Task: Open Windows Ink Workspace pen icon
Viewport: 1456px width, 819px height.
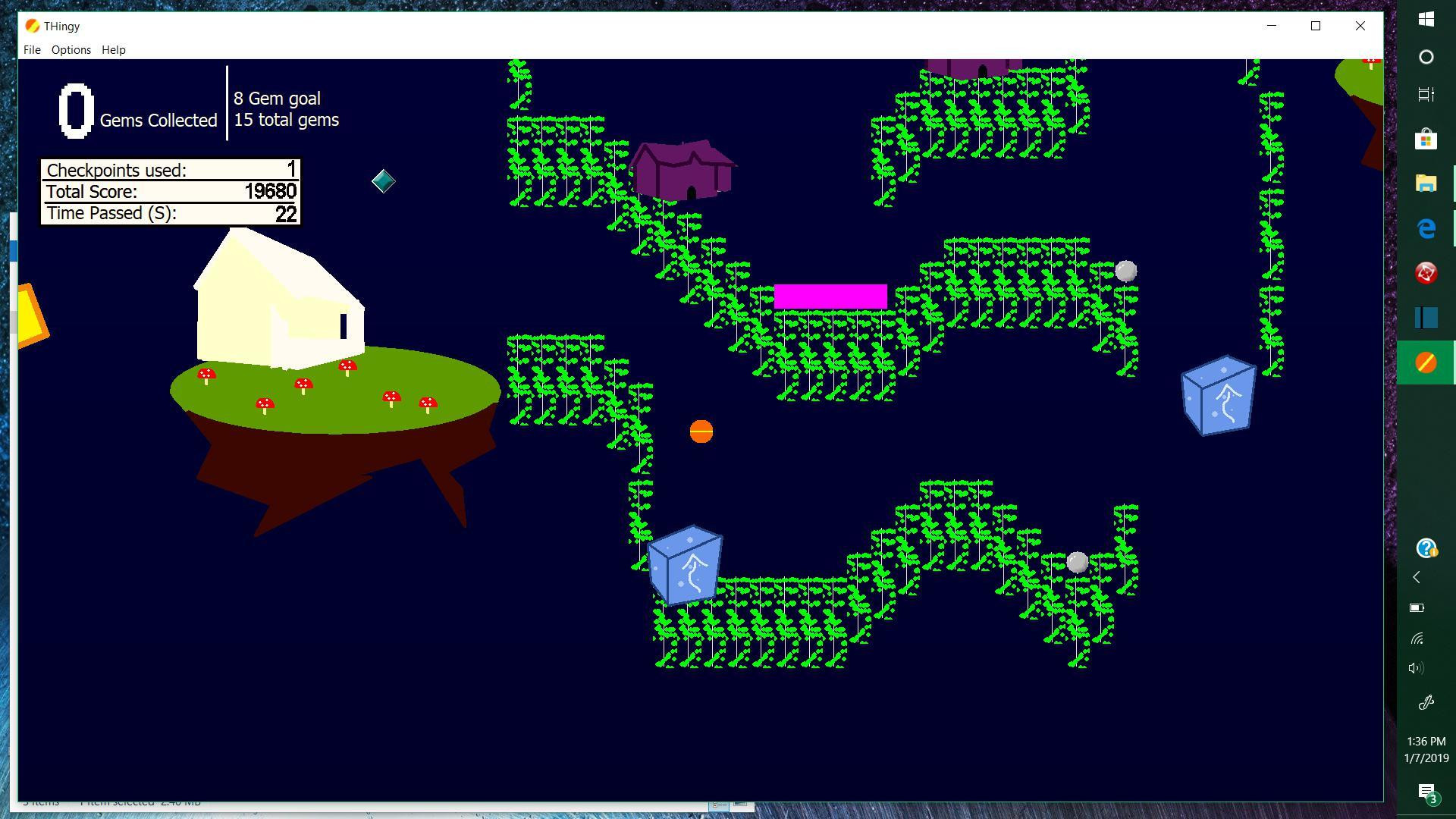Action: point(1426,702)
